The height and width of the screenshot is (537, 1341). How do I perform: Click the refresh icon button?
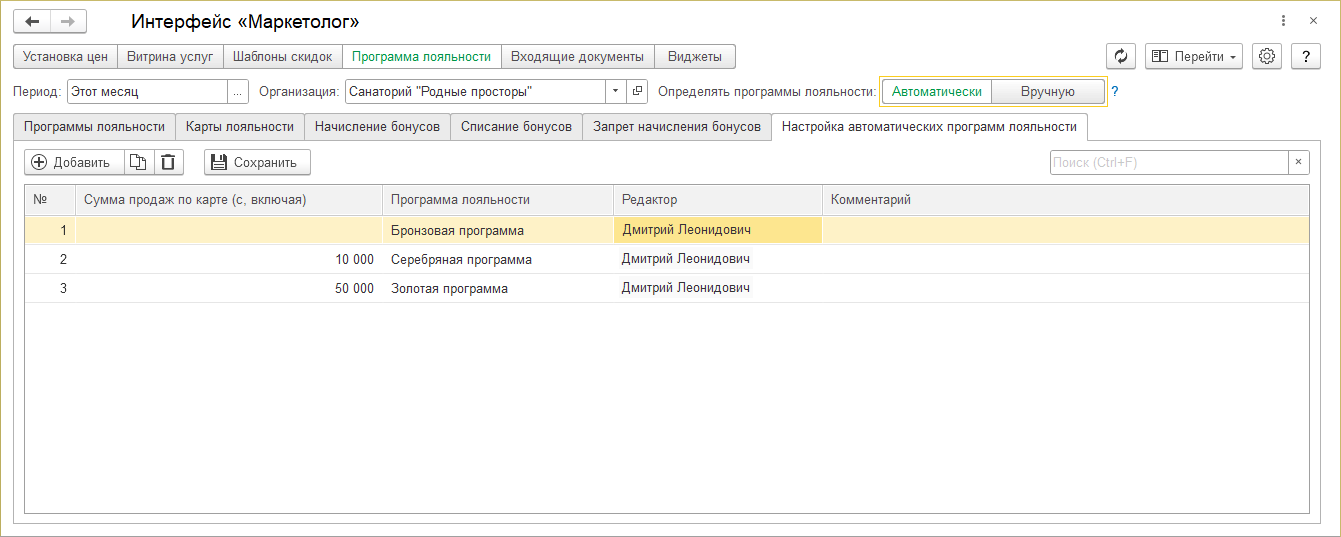pyautogui.click(x=1120, y=57)
